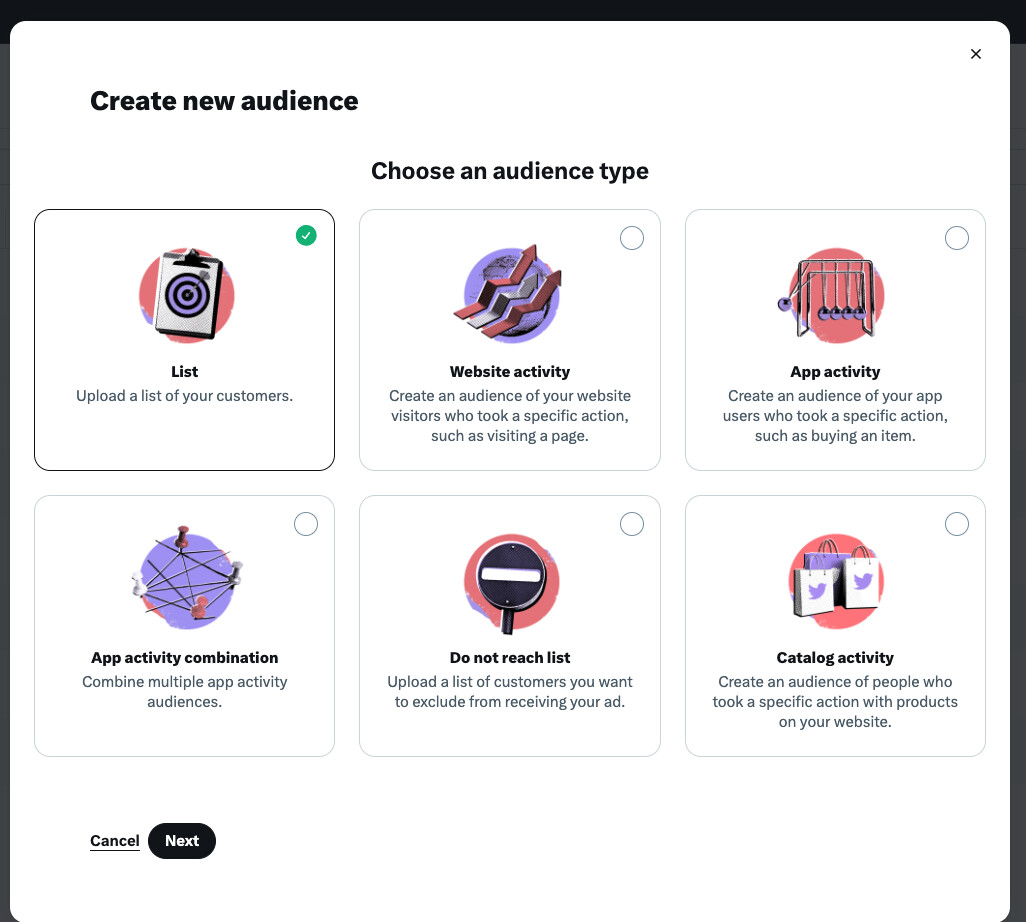
Task: Click the "Website activity" card title
Action: coord(510,372)
